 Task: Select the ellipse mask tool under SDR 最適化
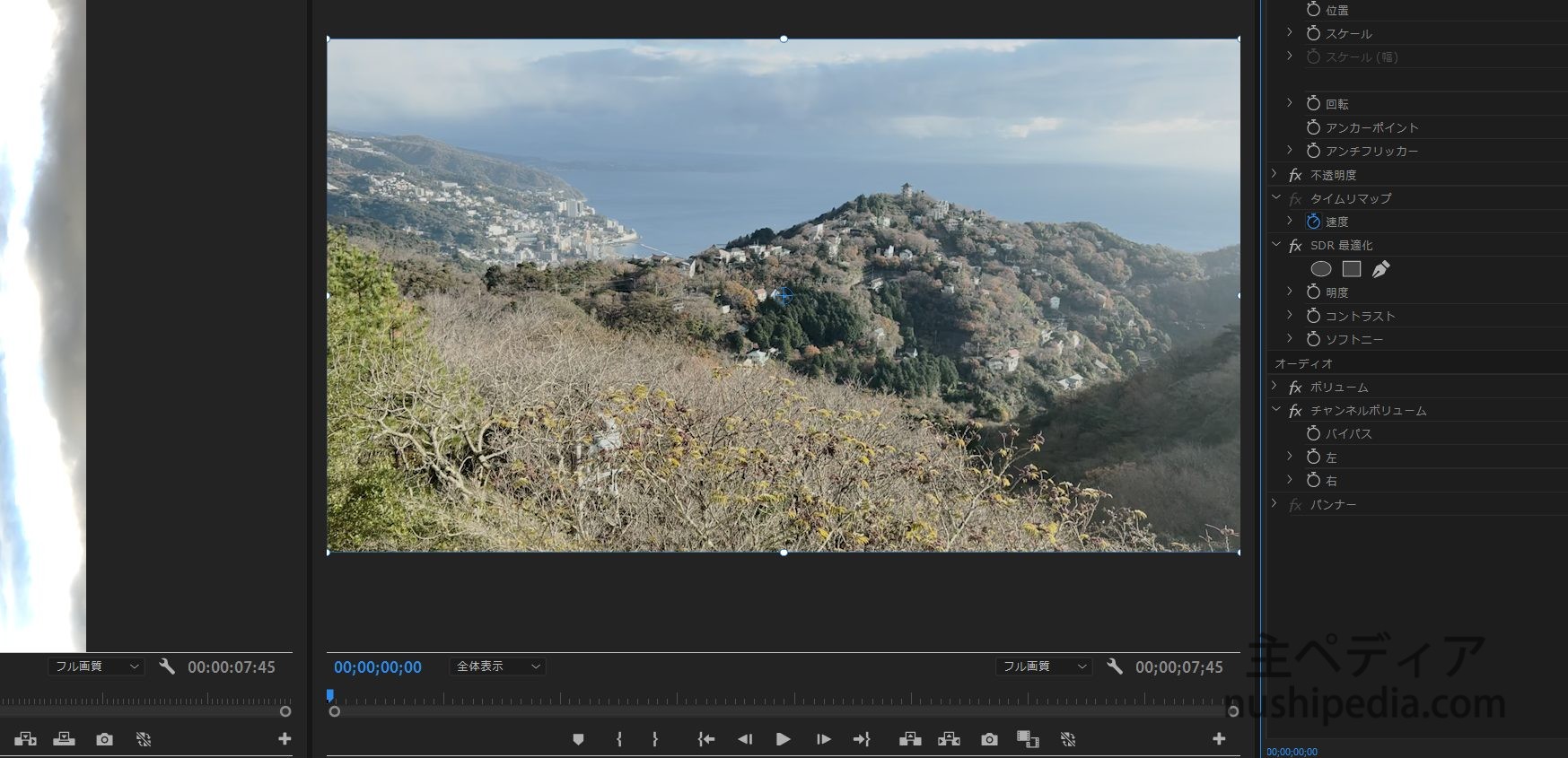pyautogui.click(x=1320, y=269)
